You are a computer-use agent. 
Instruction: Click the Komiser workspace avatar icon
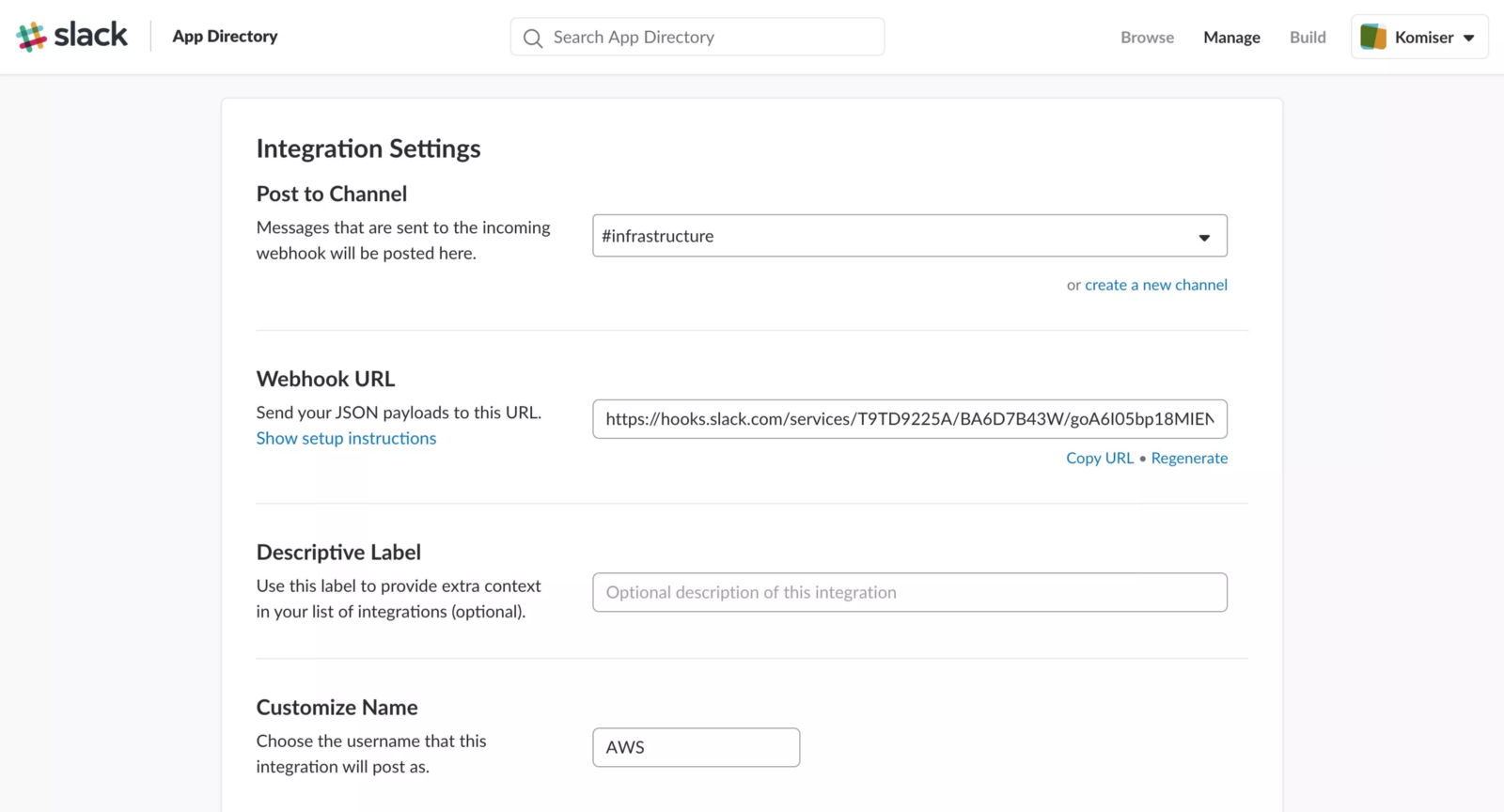1373,37
